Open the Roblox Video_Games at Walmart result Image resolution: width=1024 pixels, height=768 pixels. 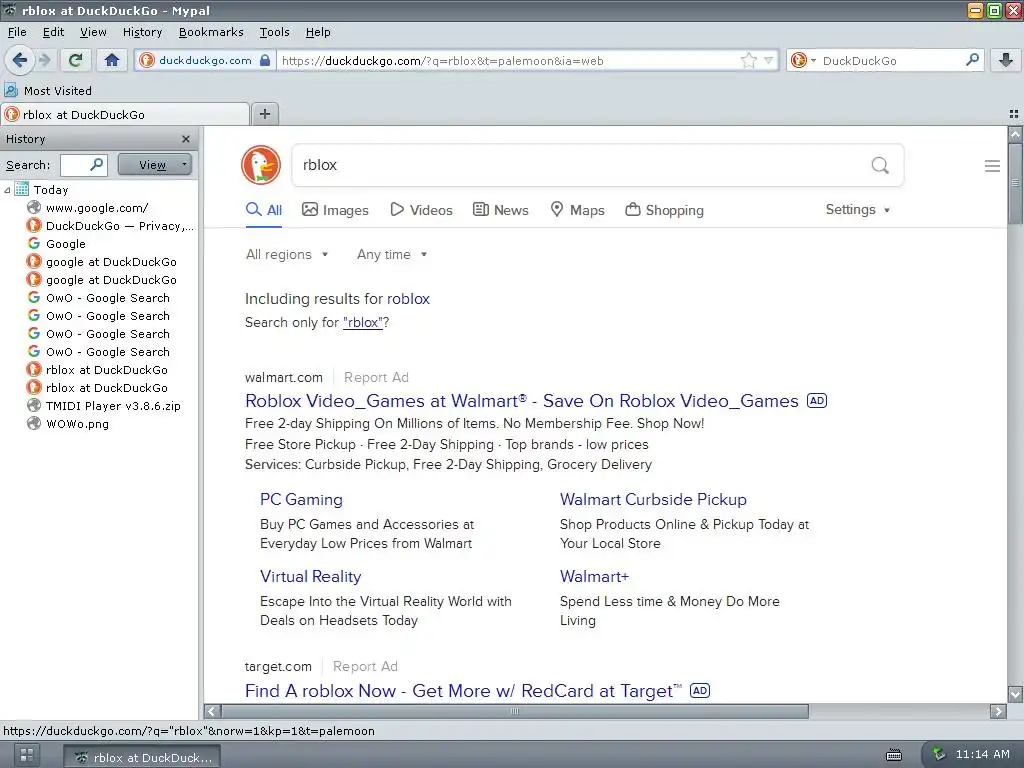tap(522, 400)
